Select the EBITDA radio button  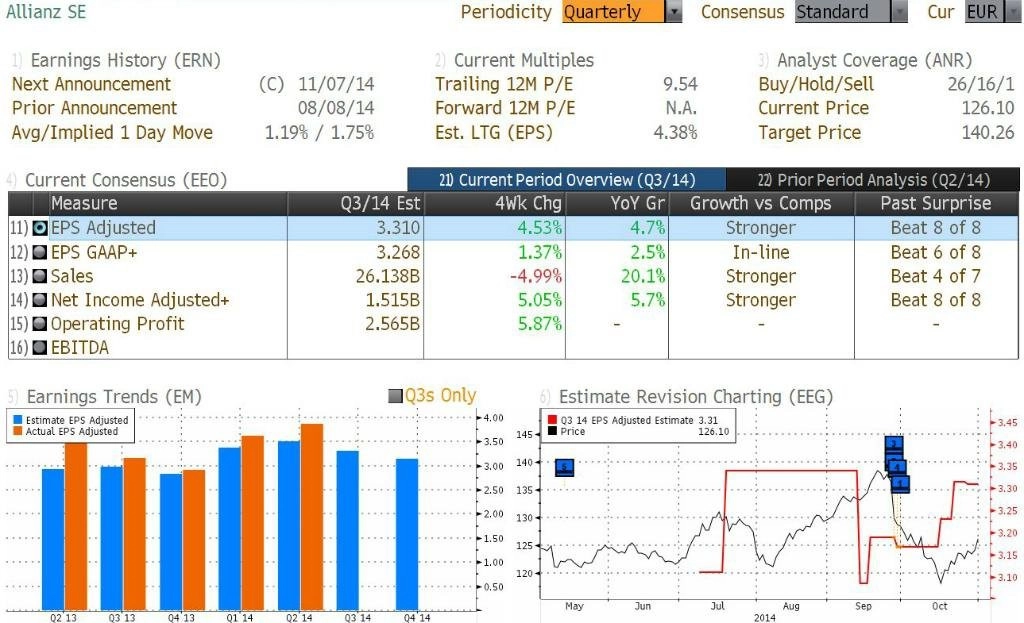pos(40,347)
